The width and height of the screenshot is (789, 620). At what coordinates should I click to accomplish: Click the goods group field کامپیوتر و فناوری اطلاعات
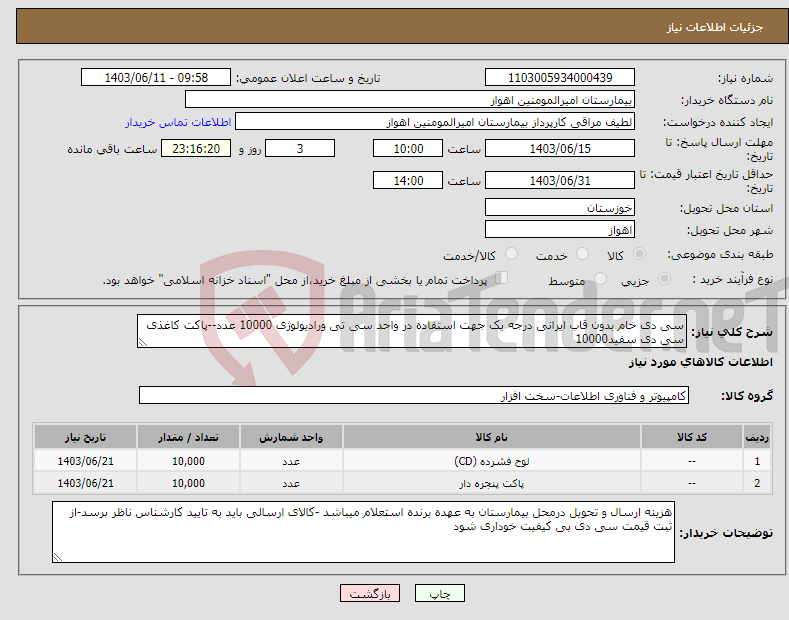click(x=414, y=396)
